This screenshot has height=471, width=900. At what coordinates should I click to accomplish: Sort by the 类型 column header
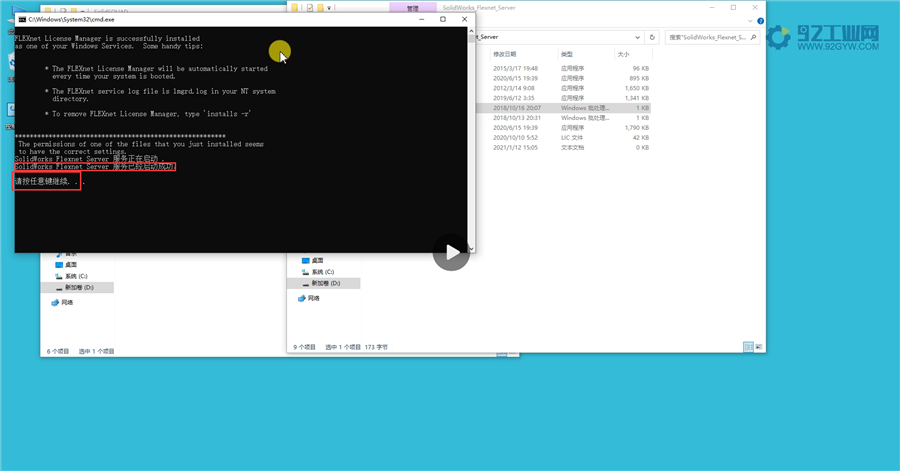pyautogui.click(x=567, y=54)
